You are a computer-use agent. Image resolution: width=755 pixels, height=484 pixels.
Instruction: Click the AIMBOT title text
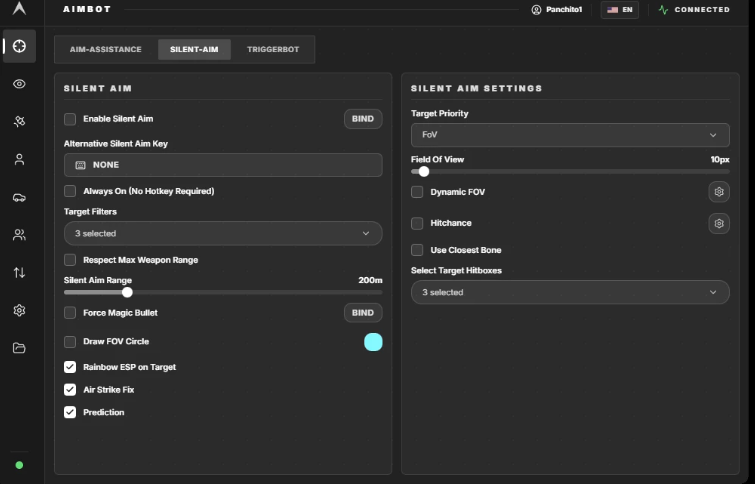87,9
